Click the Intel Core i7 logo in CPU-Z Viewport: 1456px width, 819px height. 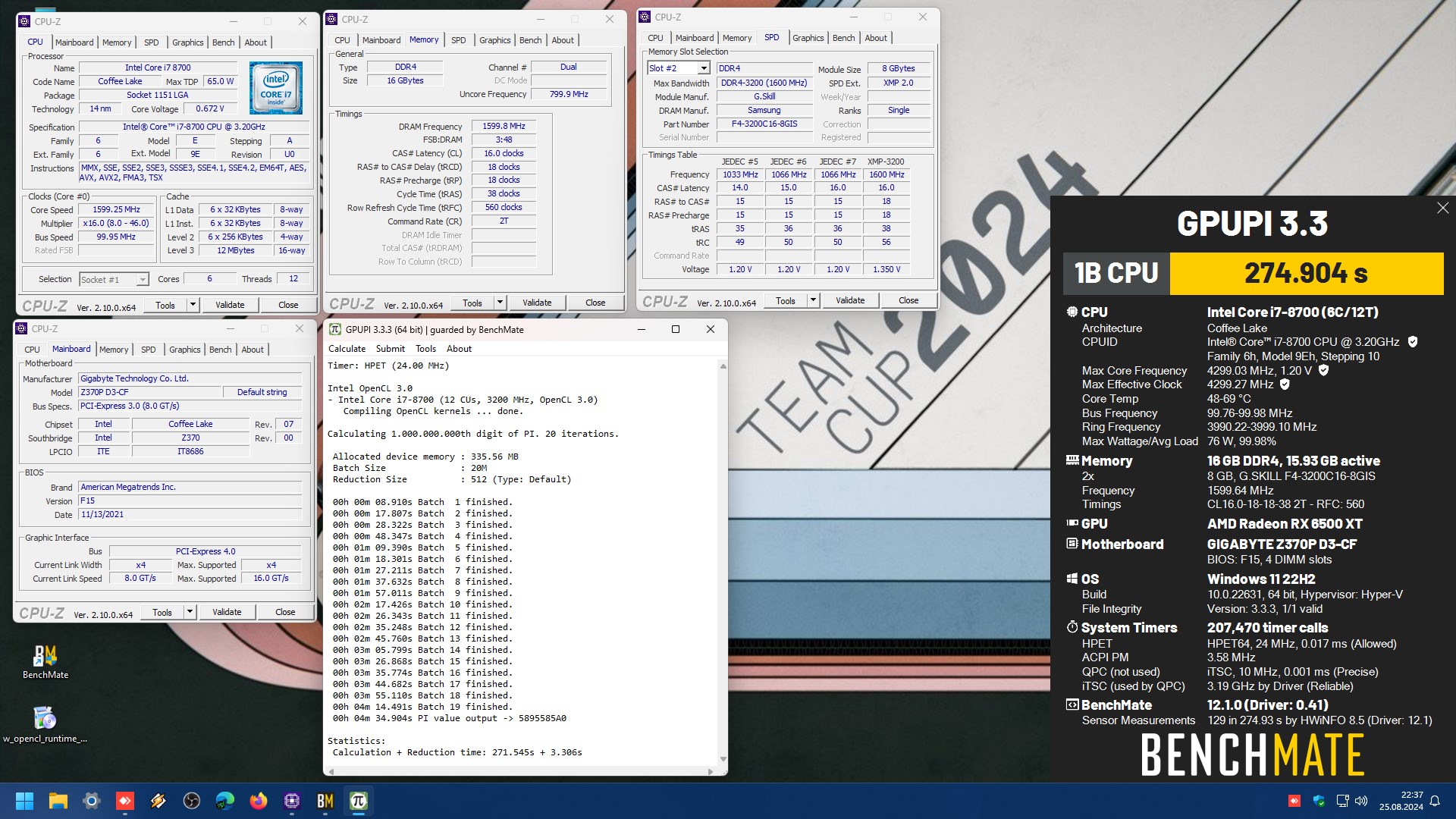coord(276,88)
